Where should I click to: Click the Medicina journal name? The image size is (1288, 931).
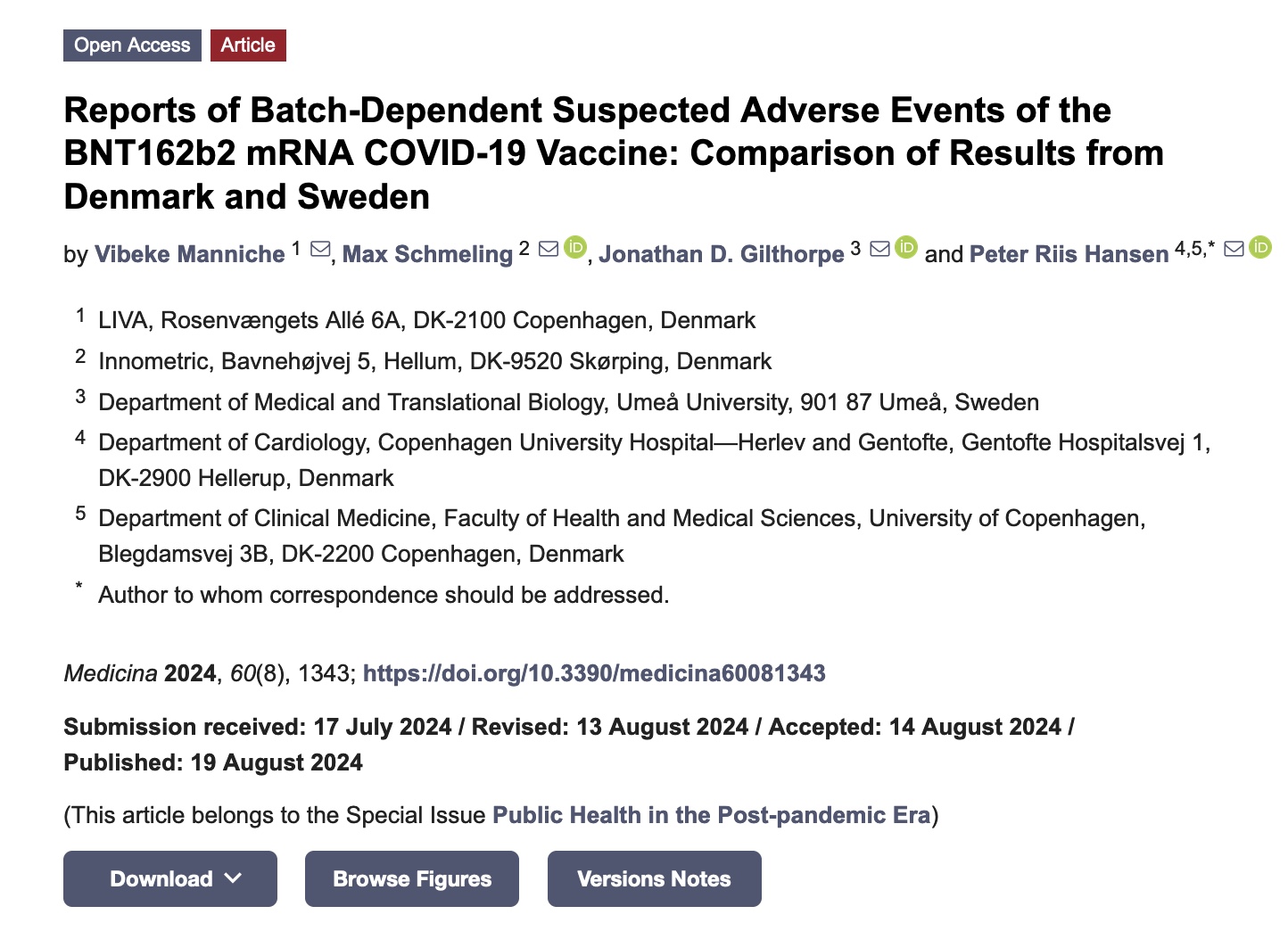point(111,673)
